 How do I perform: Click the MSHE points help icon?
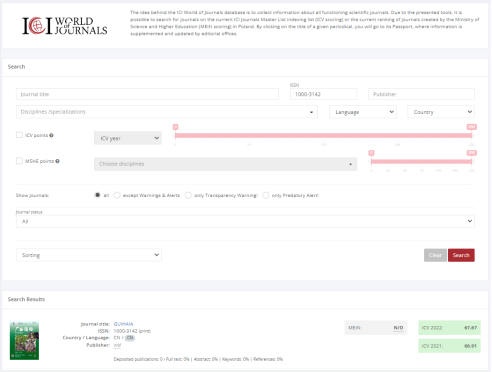(x=57, y=161)
